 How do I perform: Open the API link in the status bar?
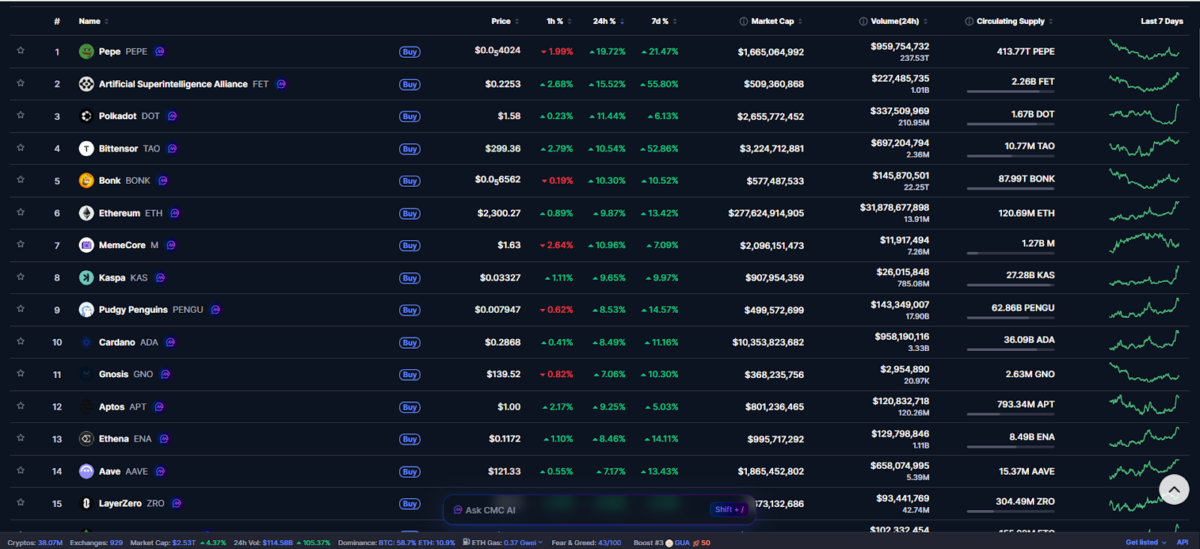(1182, 543)
